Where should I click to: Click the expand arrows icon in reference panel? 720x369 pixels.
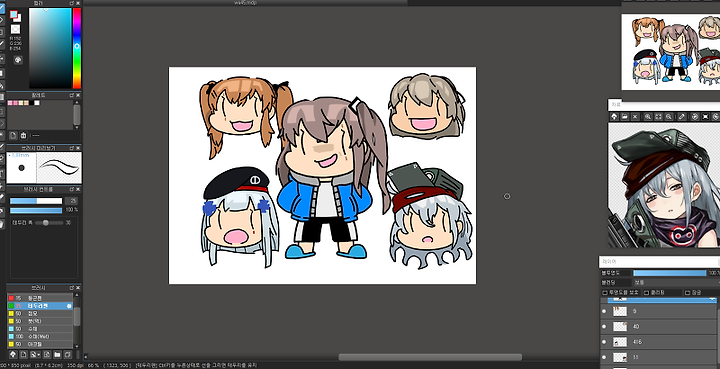point(705,117)
